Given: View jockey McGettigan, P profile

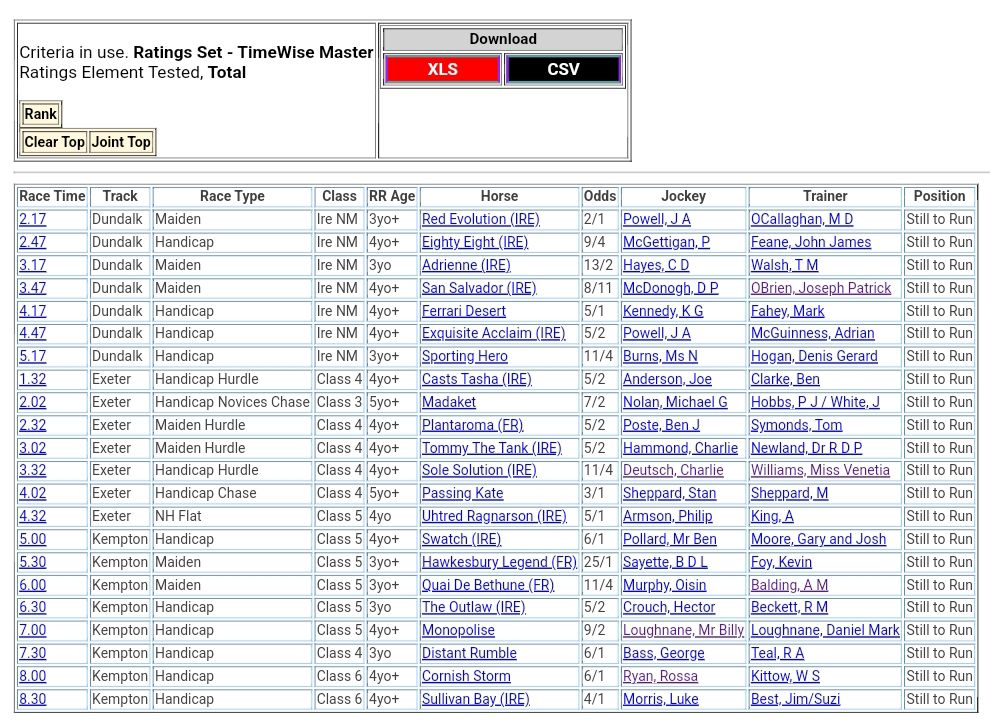Looking at the screenshot, I should pos(666,242).
